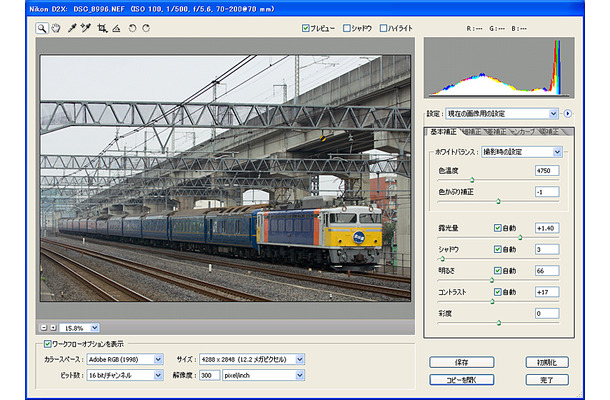610x400 pixels.
Task: Open the 設定 dropdown
Action: 502,114
